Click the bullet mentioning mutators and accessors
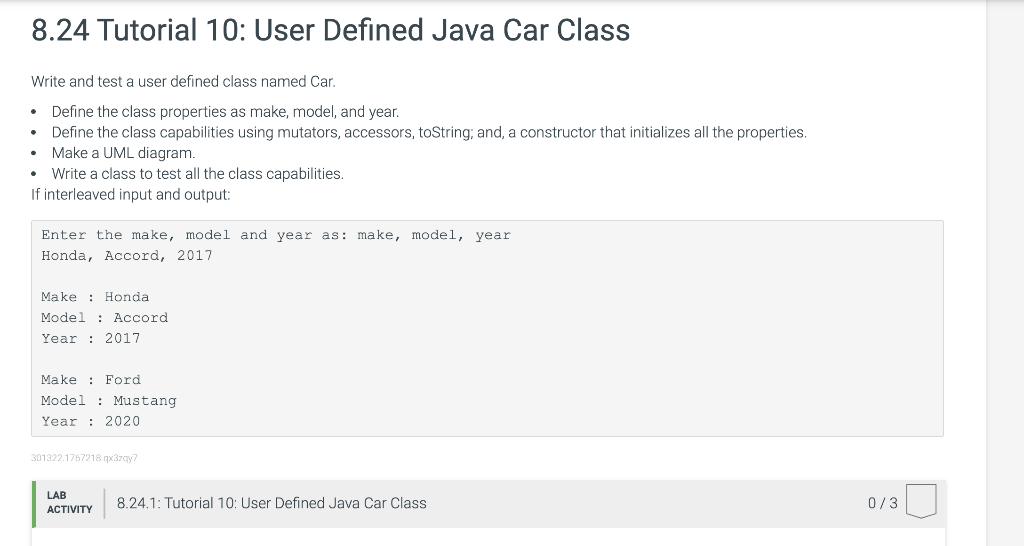Screen dimensions: 1024x546 coord(428,132)
